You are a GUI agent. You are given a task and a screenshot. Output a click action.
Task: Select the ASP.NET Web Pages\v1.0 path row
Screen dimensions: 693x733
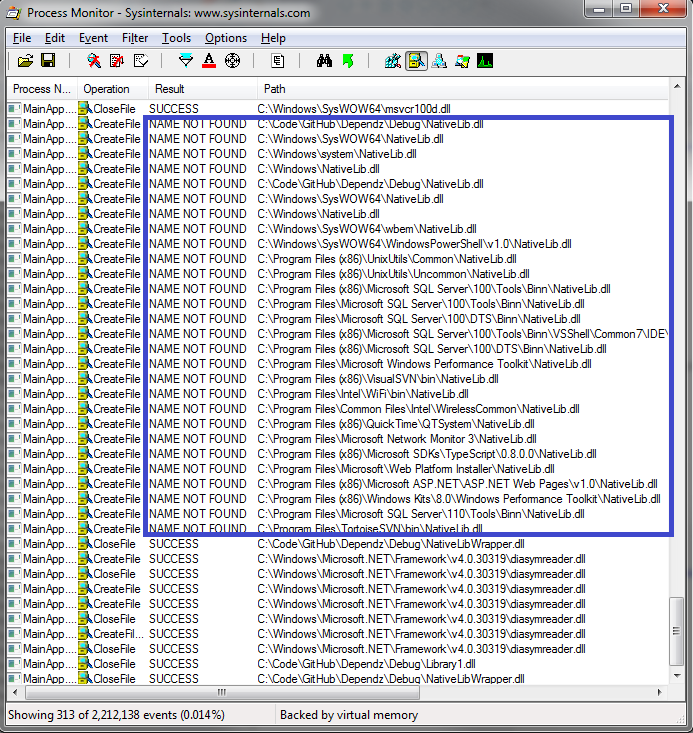pyautogui.click(x=337, y=483)
